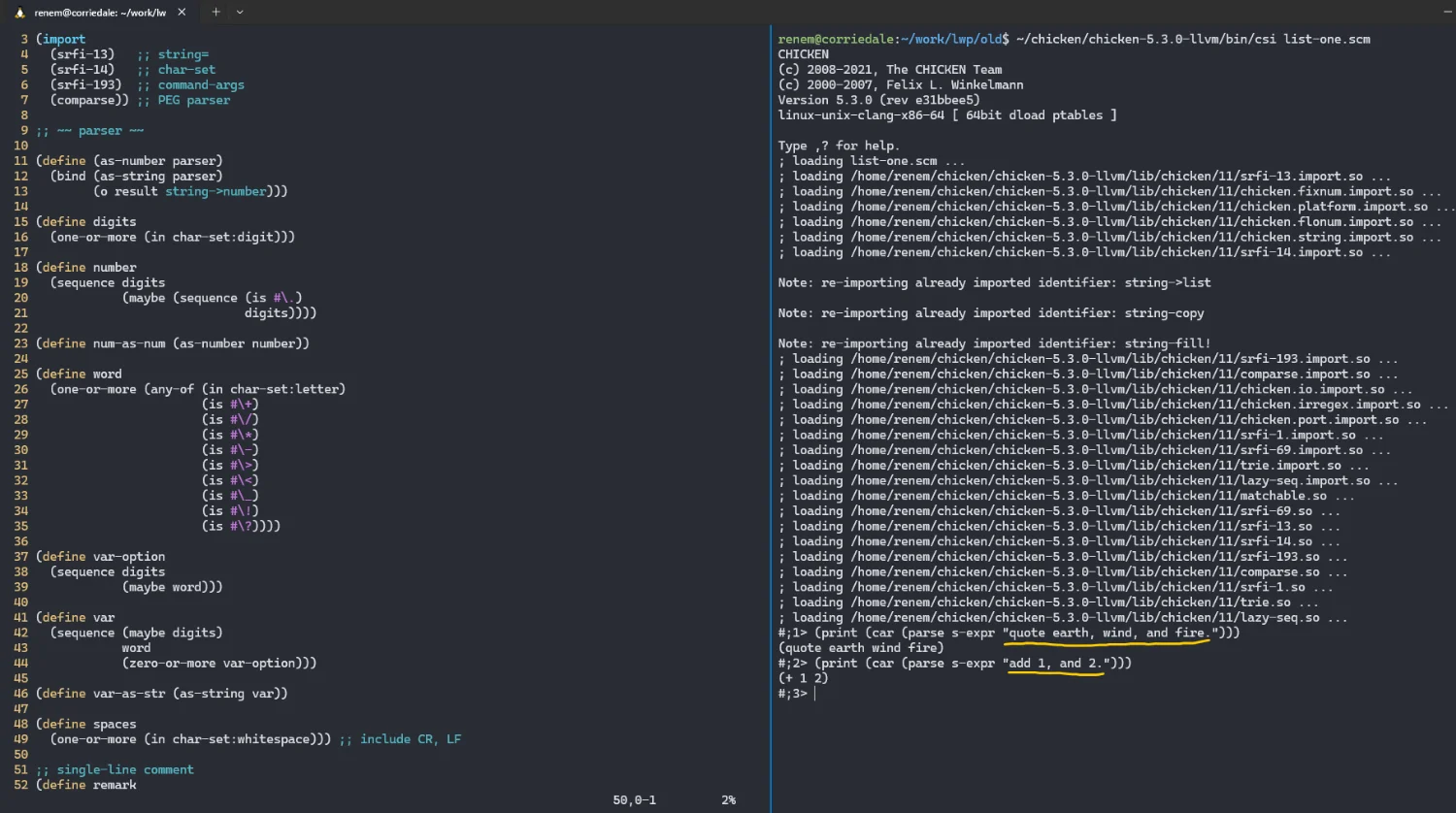Click "(define num-as-num" on line 23
Viewport: 1456px width, 813px height.
[100, 343]
